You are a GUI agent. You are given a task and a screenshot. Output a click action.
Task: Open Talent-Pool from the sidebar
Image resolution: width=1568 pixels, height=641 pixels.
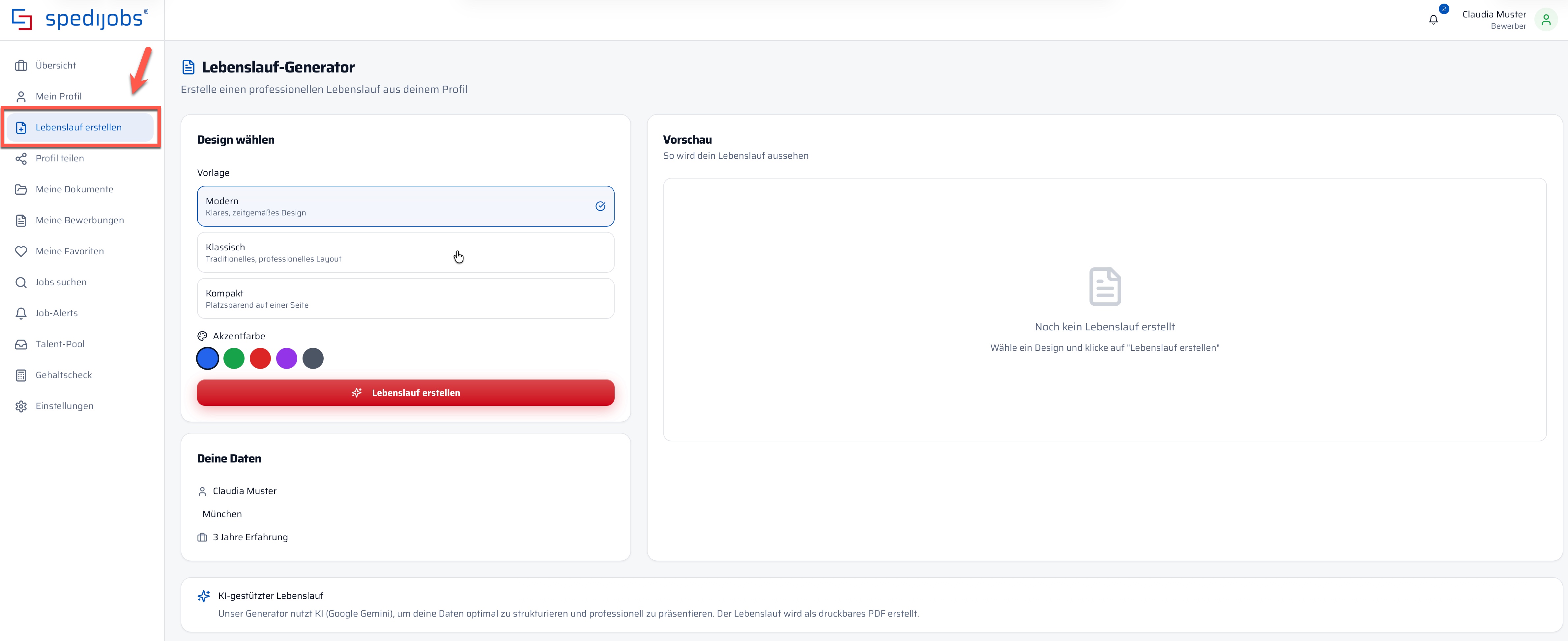point(80,344)
